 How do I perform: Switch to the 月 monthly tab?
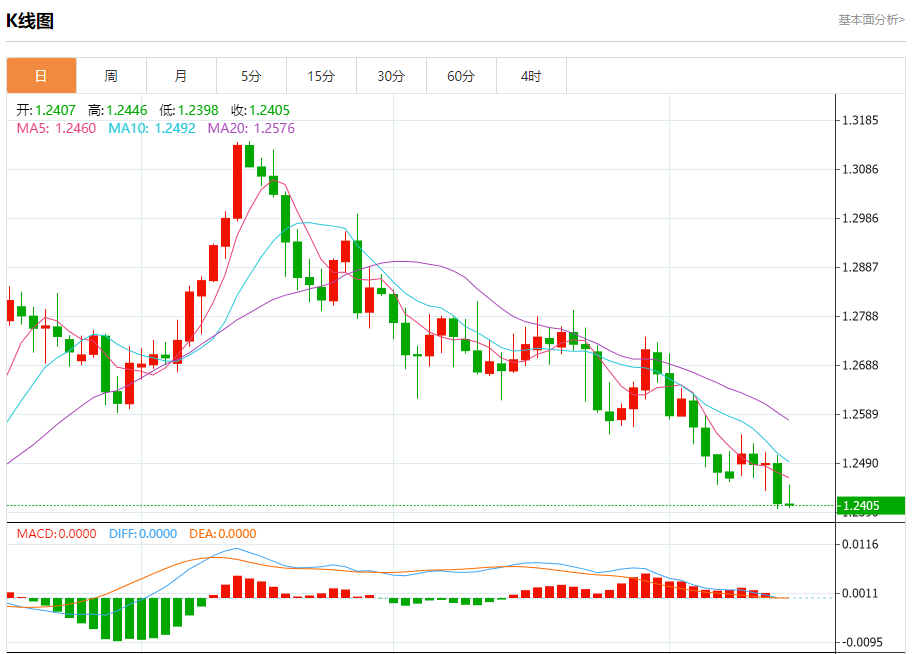[181, 76]
